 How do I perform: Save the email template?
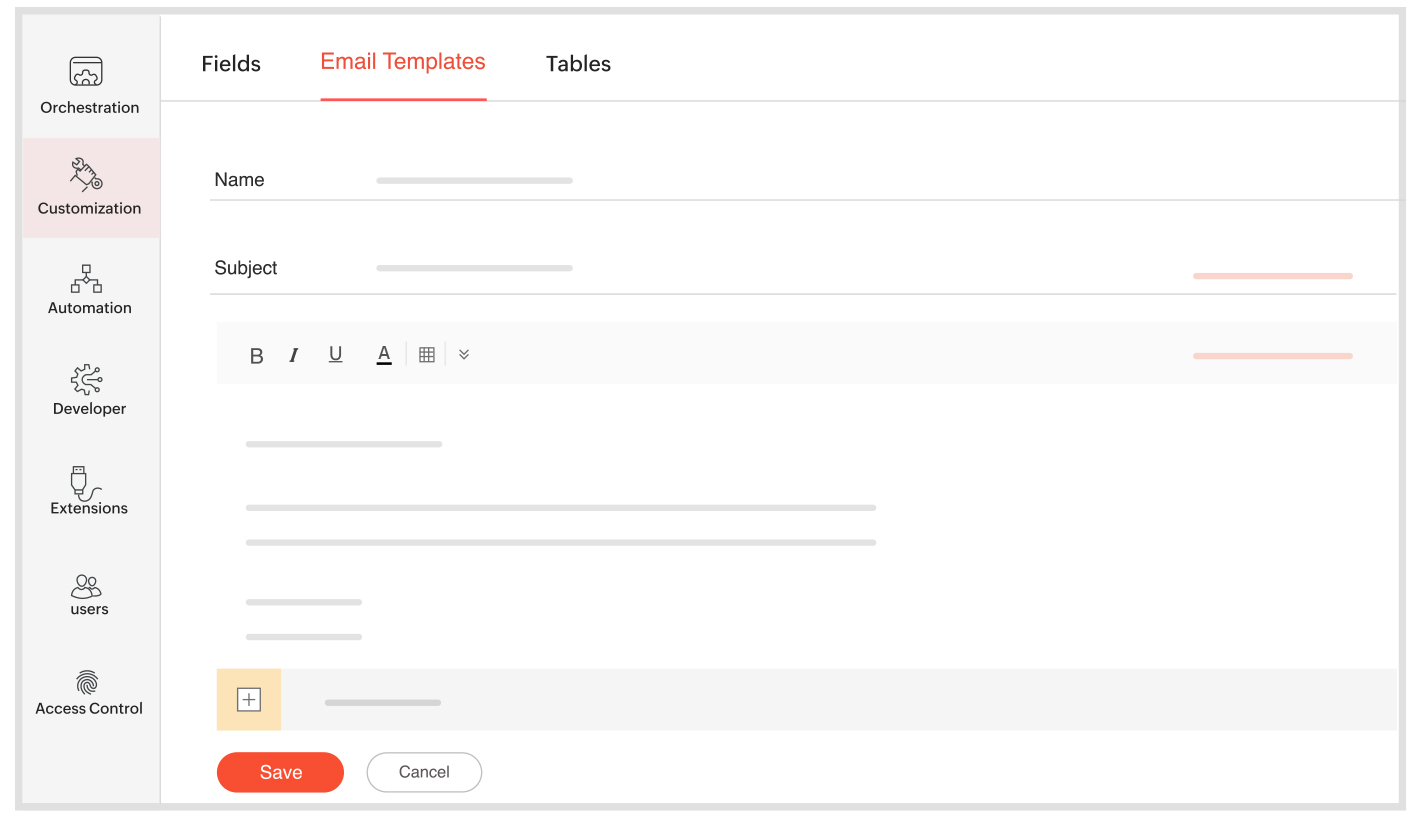point(280,772)
